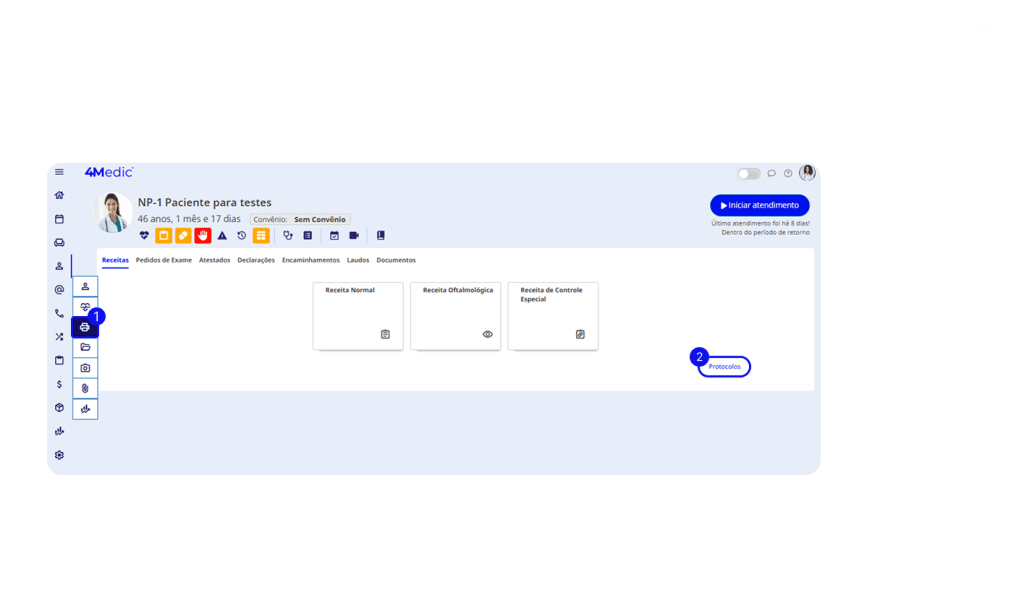Open the calendar icon in the left sidebar

click(x=59, y=218)
